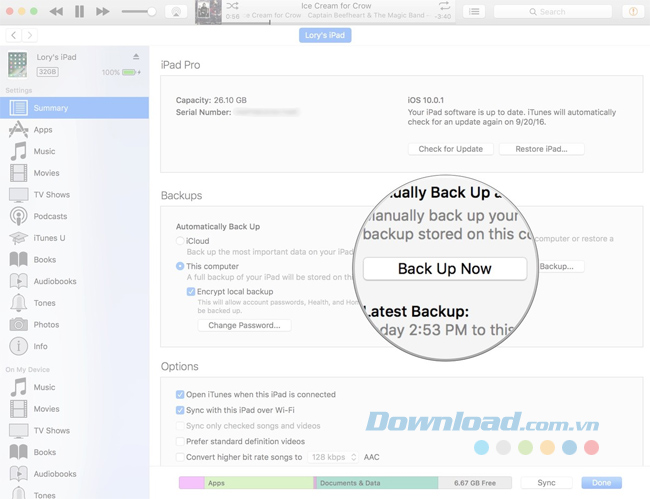Image resolution: width=650 pixels, height=499 pixels.
Task: Click the Books icon under Settings
Action: 19,259
